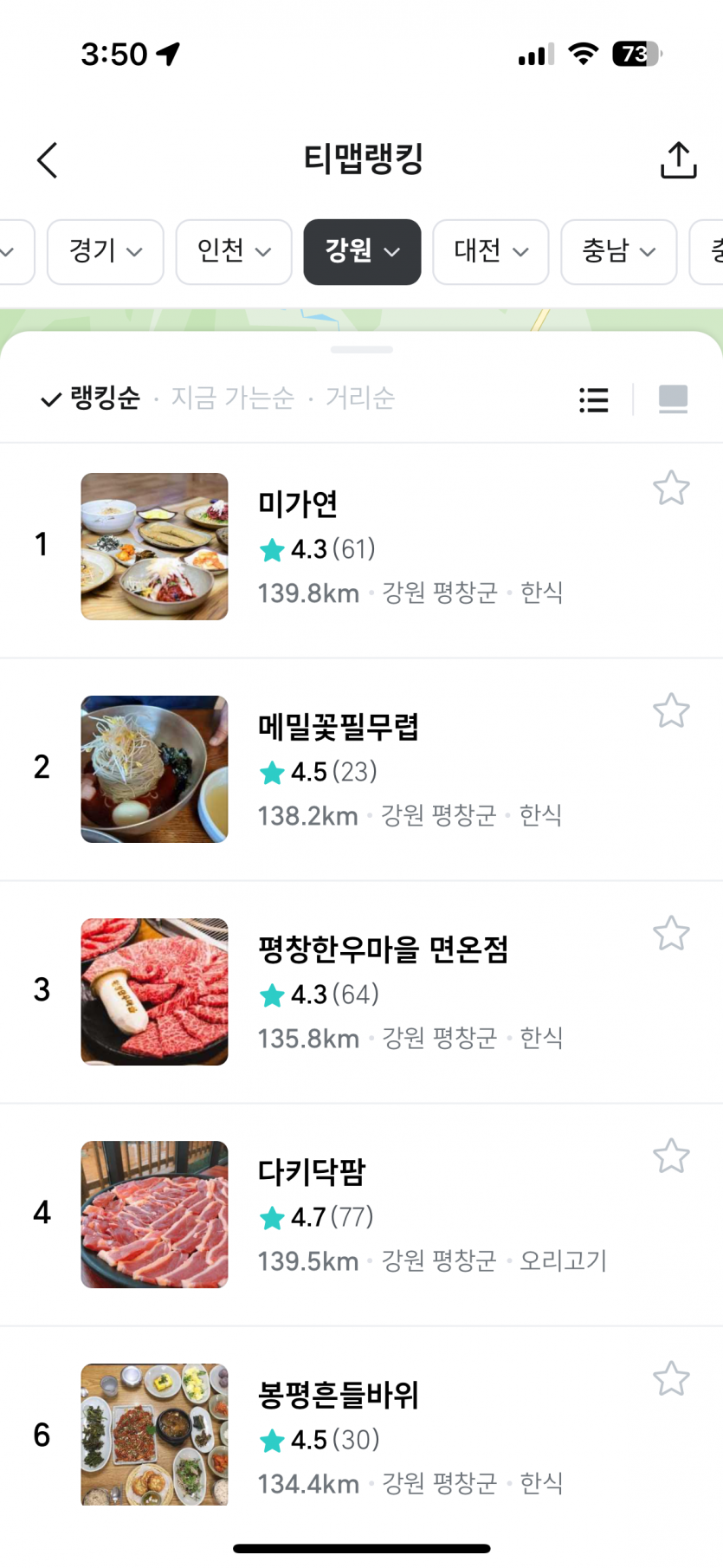
Task: Switch to list view icon
Action: point(593,399)
